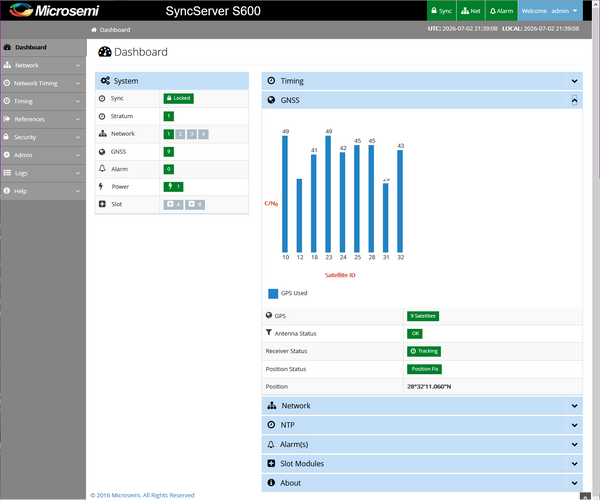Open the Welcome admin dropdown
Screen dimensions: 600x500
[550, 11]
